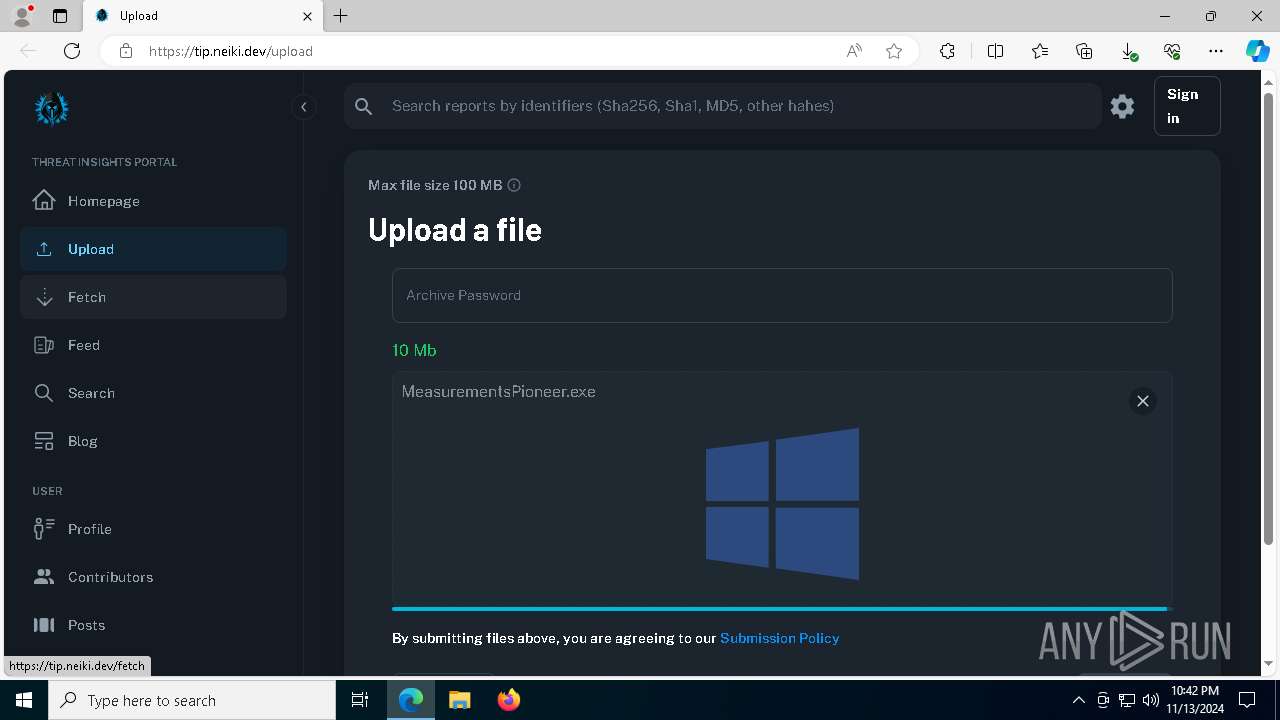Open browser profile avatar
This screenshot has width=1280, height=720.
click(x=22, y=16)
